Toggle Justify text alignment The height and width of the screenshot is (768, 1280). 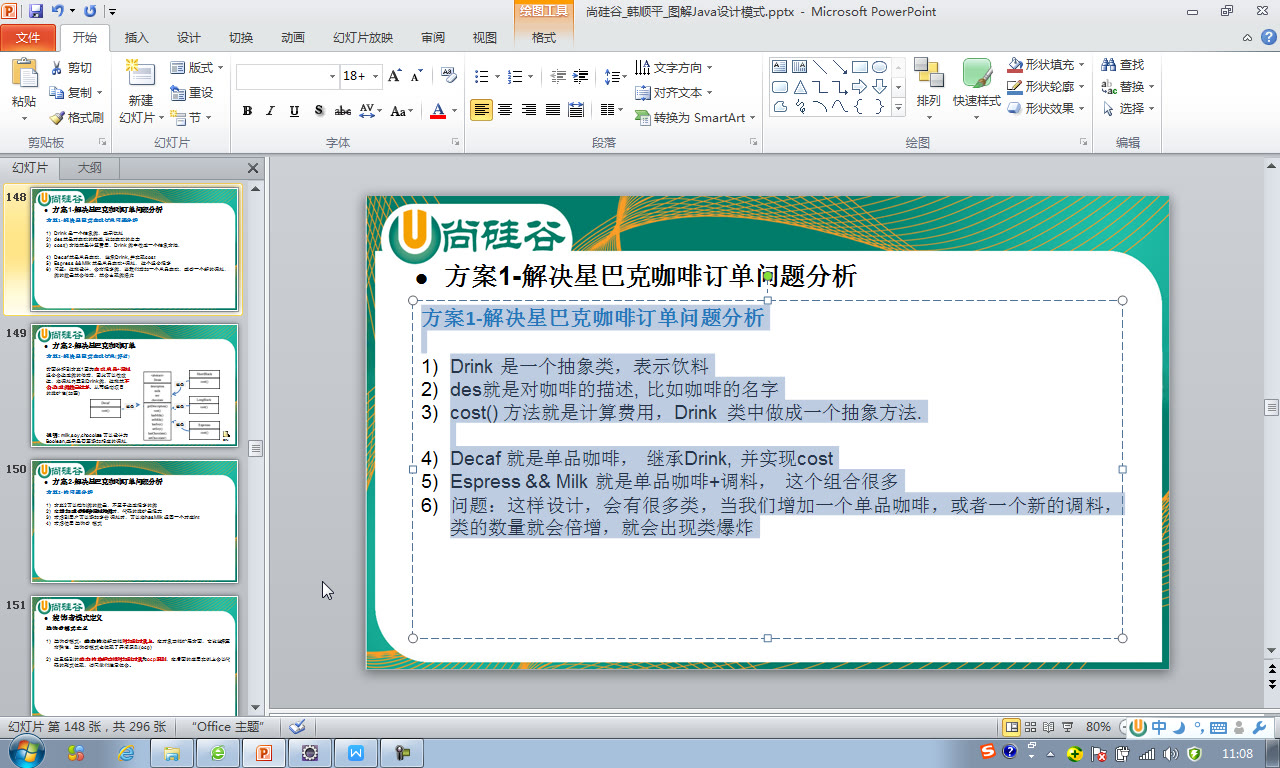(x=552, y=110)
